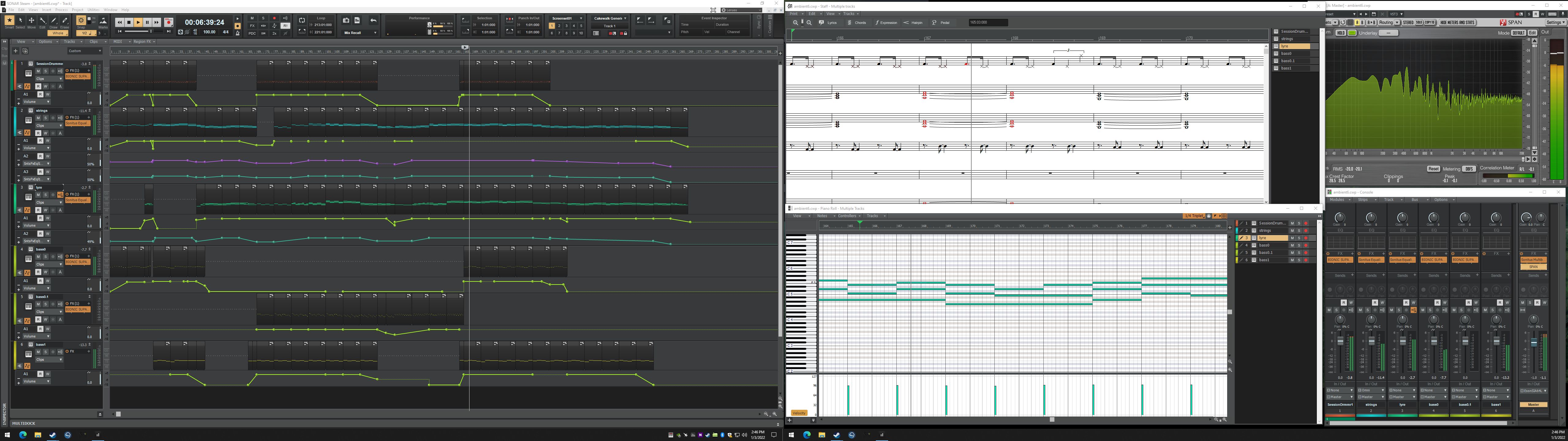The width and height of the screenshot is (1568, 441).
Task: Open the Custom track control dropdown
Action: [x=84, y=51]
